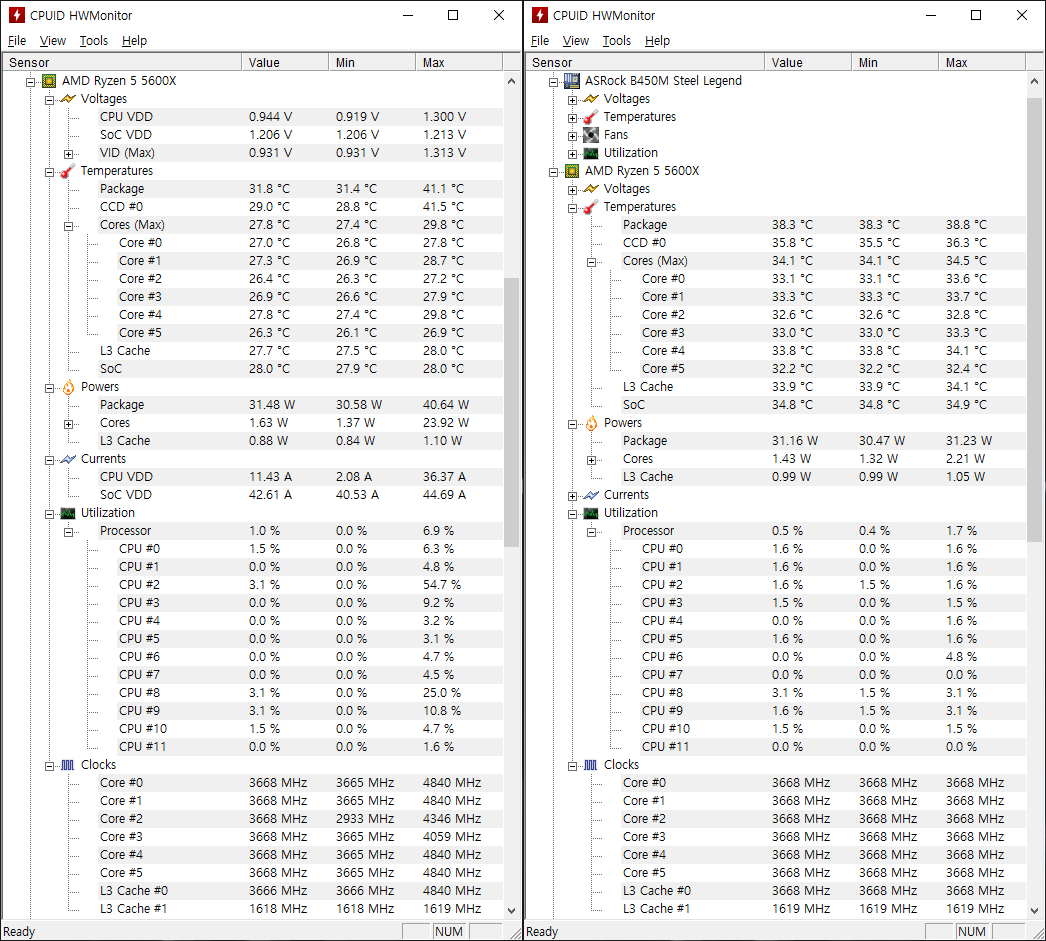Click scroll-up arrow in right window
This screenshot has width=1046, height=941.
[x=1035, y=81]
